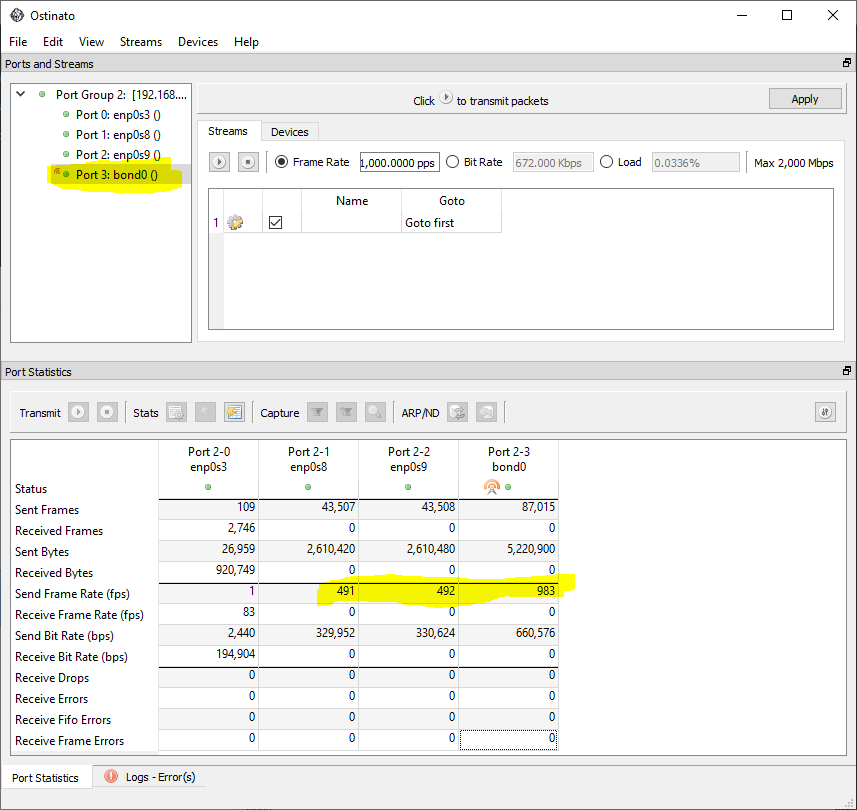This screenshot has height=810, width=857.
Task: Start transmit on selected port
Action: click(x=77, y=412)
